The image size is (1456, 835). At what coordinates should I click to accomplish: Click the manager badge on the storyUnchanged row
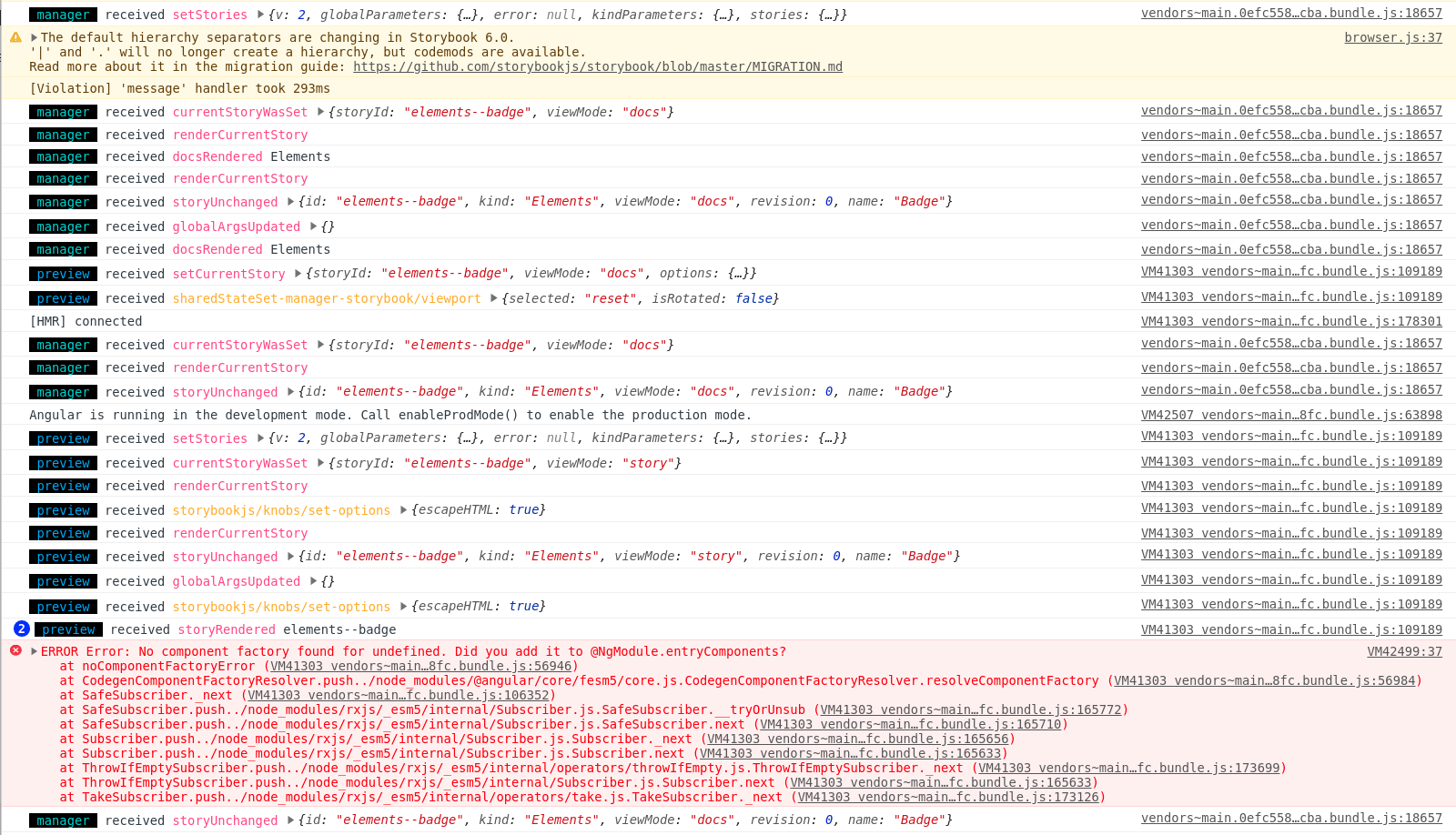click(62, 201)
